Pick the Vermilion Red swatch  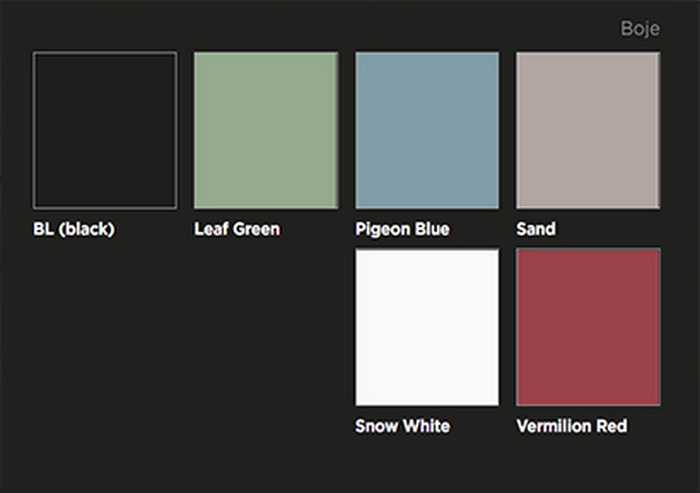[588, 327]
